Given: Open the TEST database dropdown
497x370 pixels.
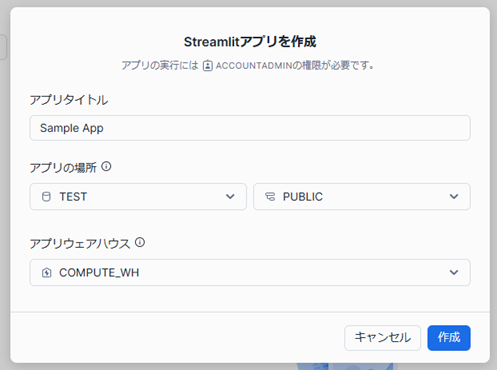Looking at the screenshot, I should tap(138, 197).
